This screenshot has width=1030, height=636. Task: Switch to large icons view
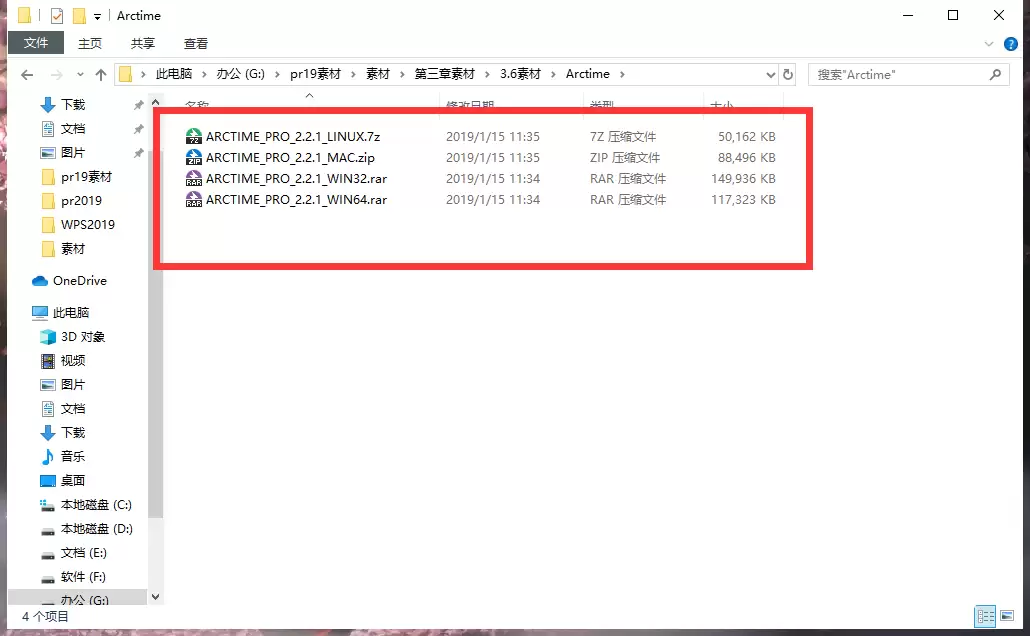tap(1007, 616)
